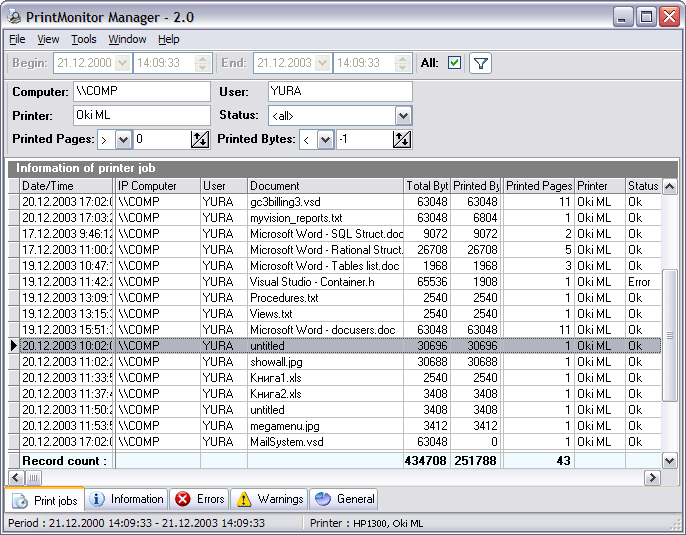Sort by Printed Pages column header
Screen dimensions: 686x535
tap(538, 186)
